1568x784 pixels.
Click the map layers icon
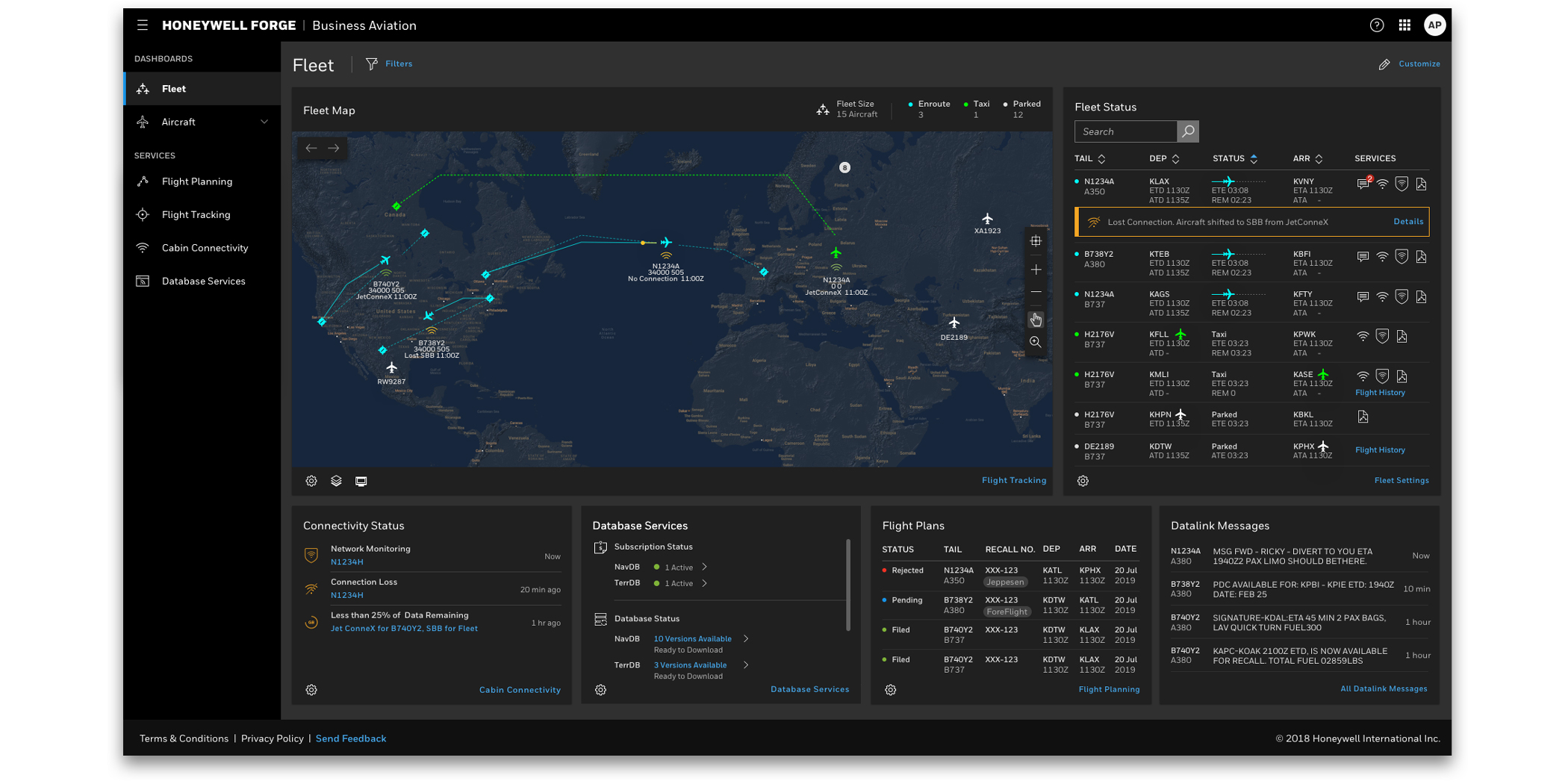point(336,481)
